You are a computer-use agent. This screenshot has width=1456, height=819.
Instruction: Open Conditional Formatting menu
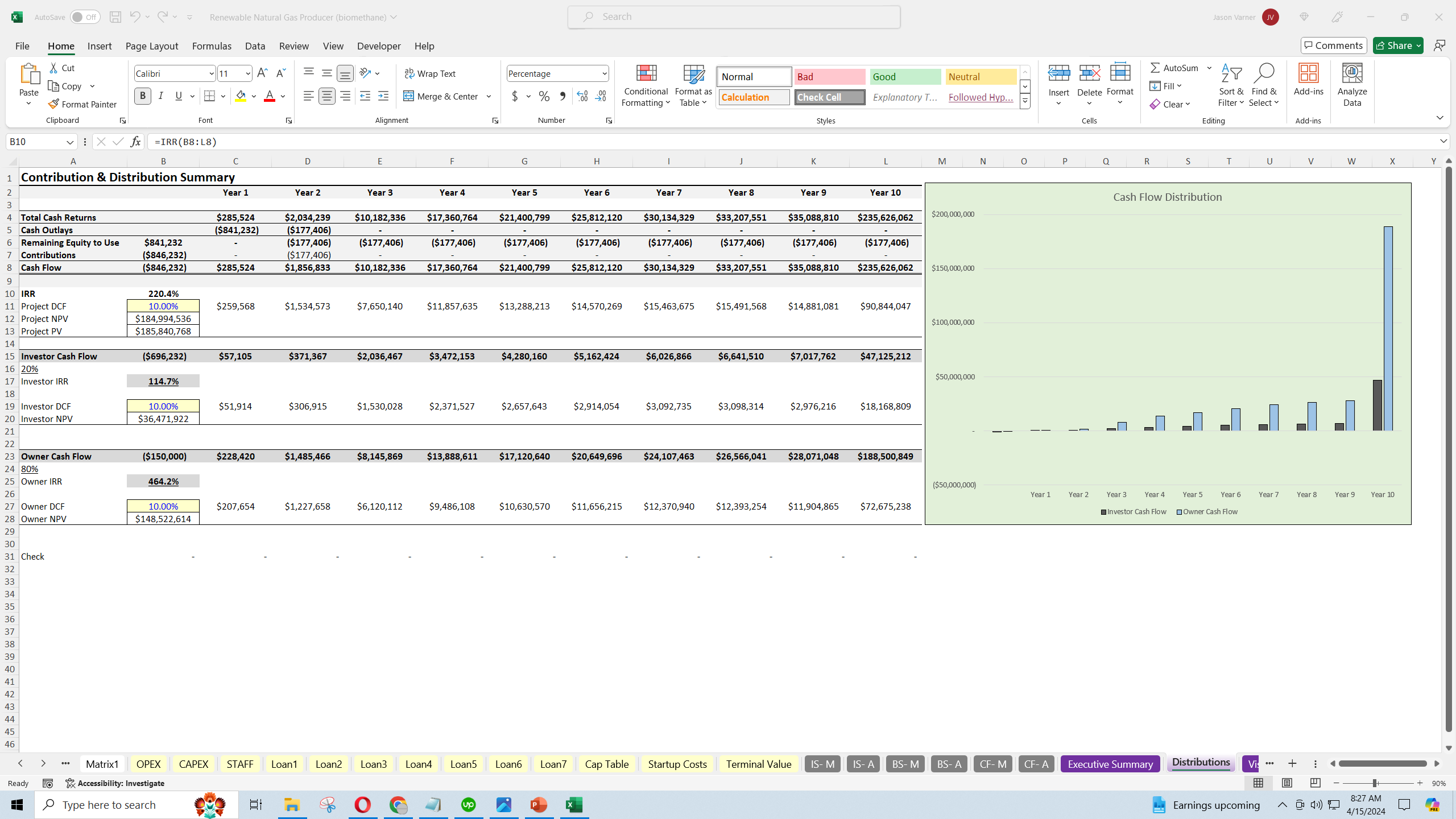click(x=646, y=85)
